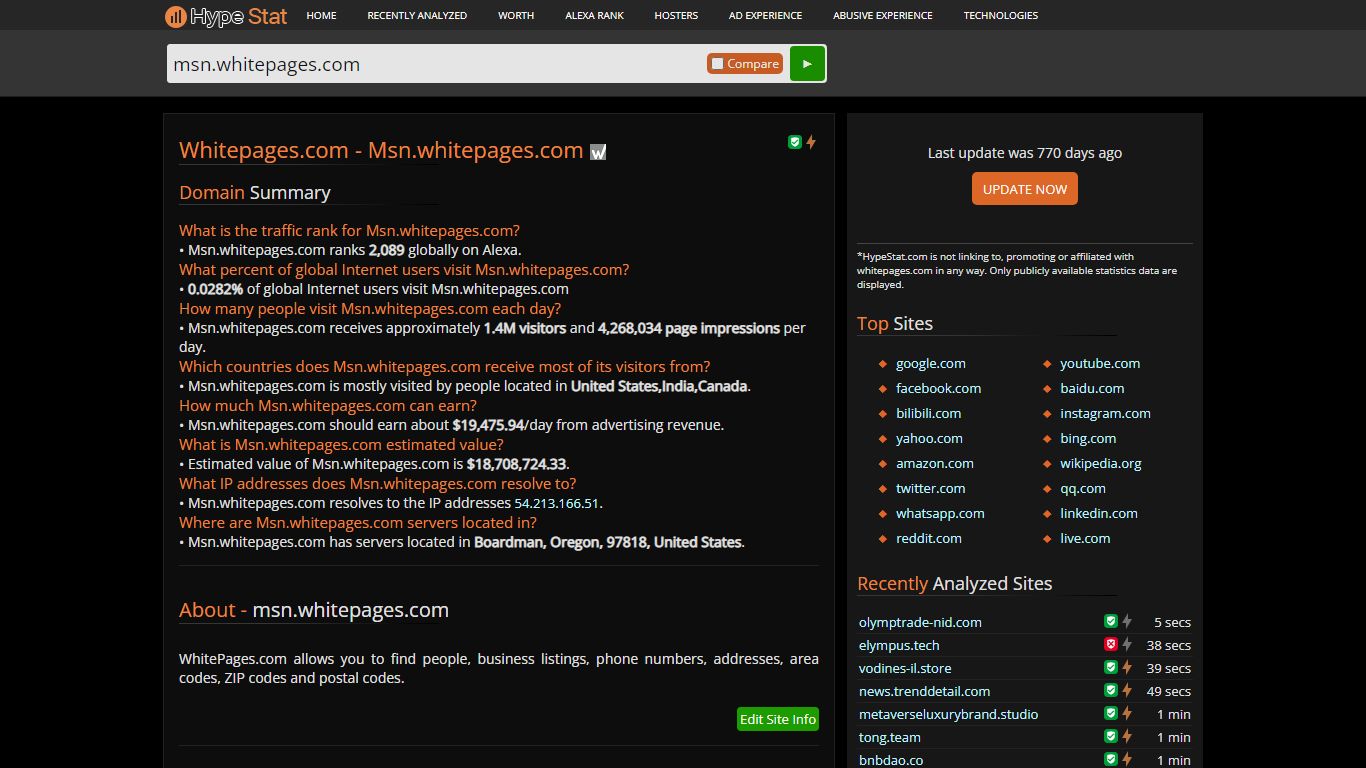Open youtube.com in Top Sites
Viewport: 1366px width, 768px height.
1100,363
